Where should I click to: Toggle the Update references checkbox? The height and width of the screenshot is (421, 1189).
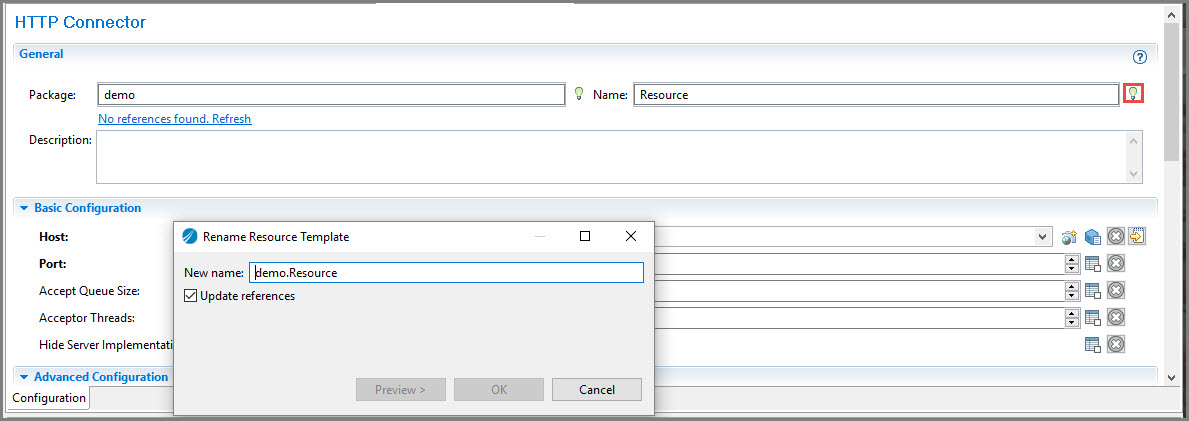click(x=190, y=296)
